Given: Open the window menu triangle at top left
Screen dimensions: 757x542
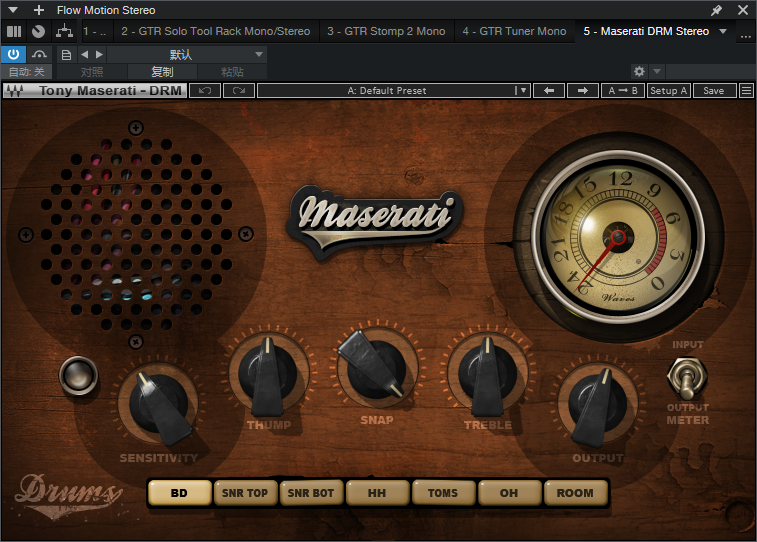Looking at the screenshot, I should pyautogui.click(x=13, y=10).
